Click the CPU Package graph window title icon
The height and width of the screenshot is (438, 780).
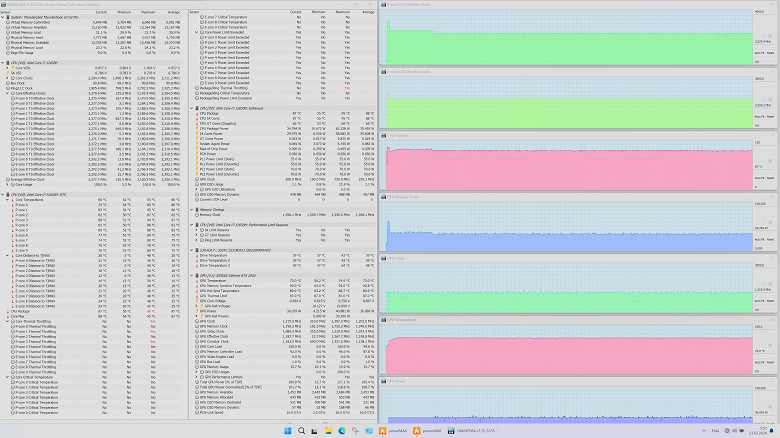[384, 135]
